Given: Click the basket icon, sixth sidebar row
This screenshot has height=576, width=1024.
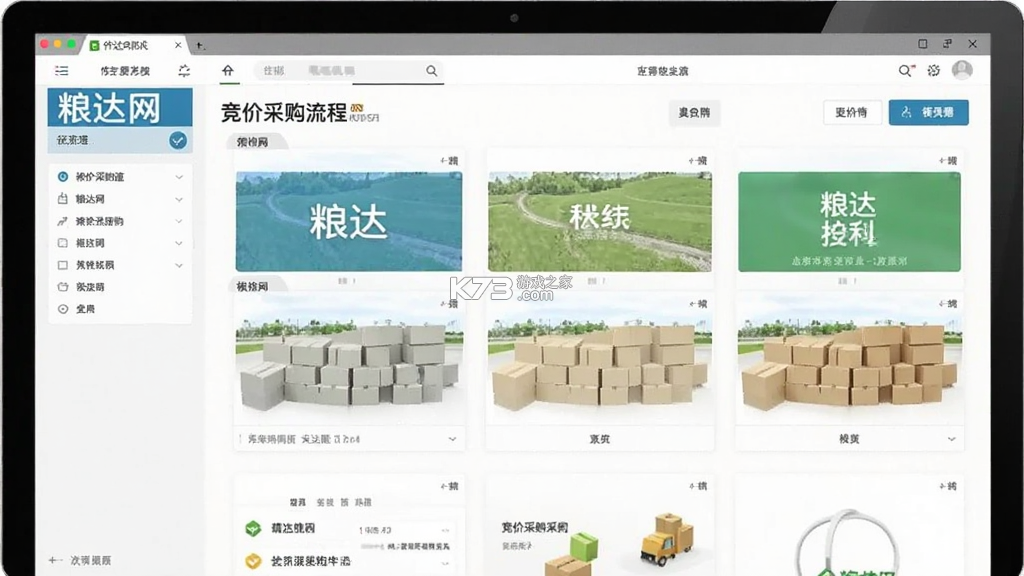Looking at the screenshot, I should click(63, 287).
